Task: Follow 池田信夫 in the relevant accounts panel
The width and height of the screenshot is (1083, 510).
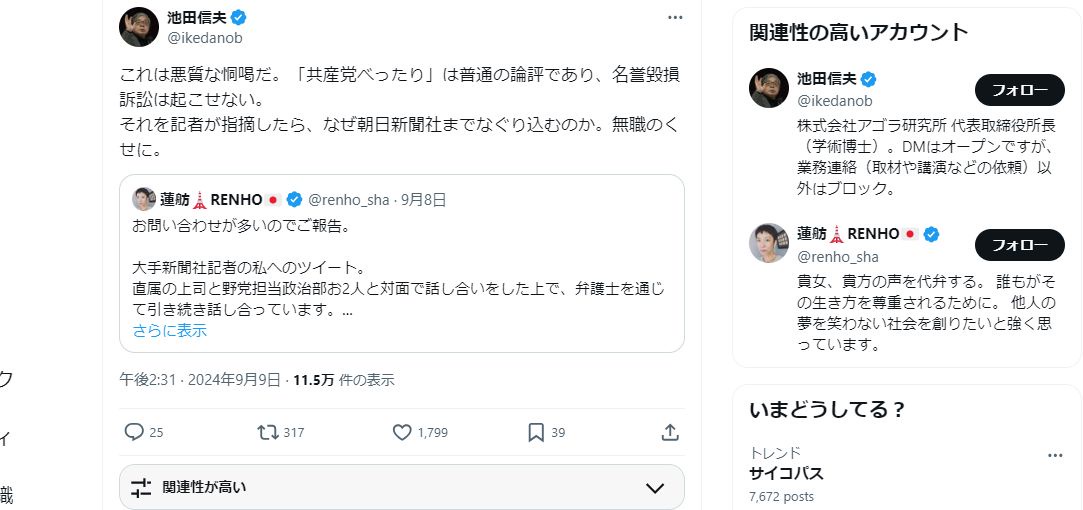Action: [x=1020, y=90]
